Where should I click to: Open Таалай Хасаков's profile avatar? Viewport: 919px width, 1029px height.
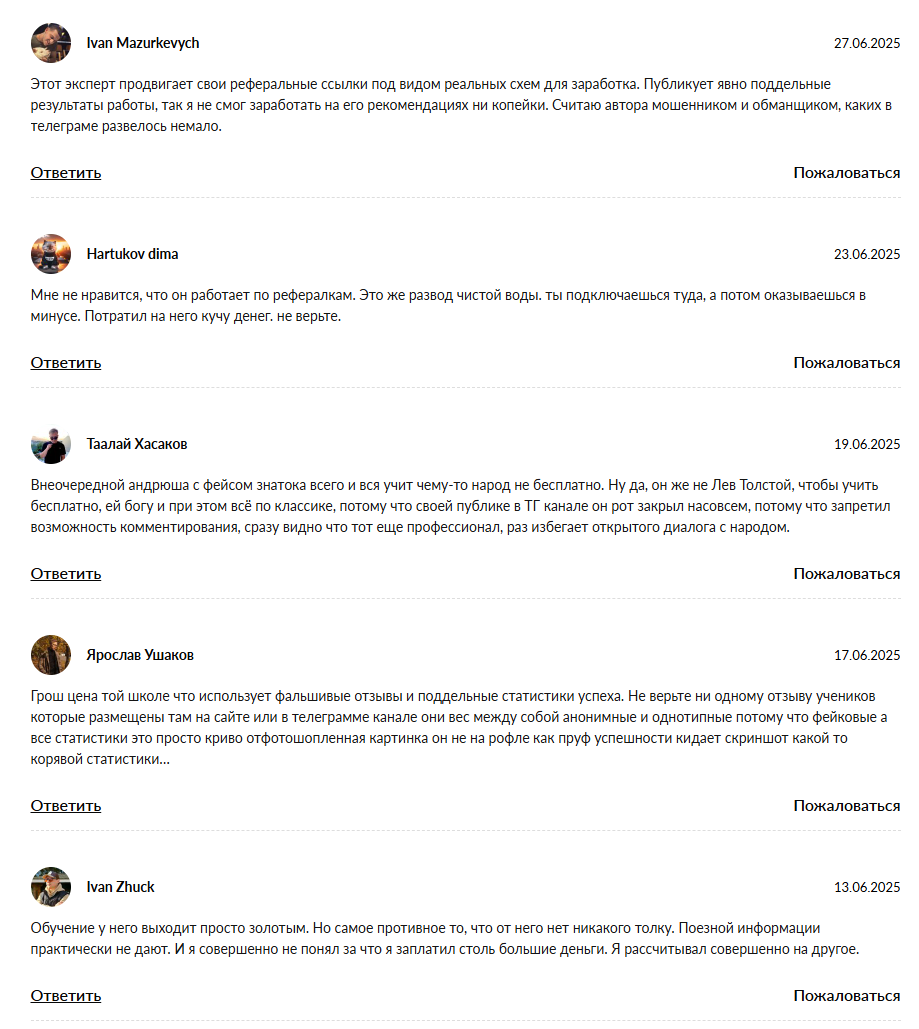click(x=51, y=444)
